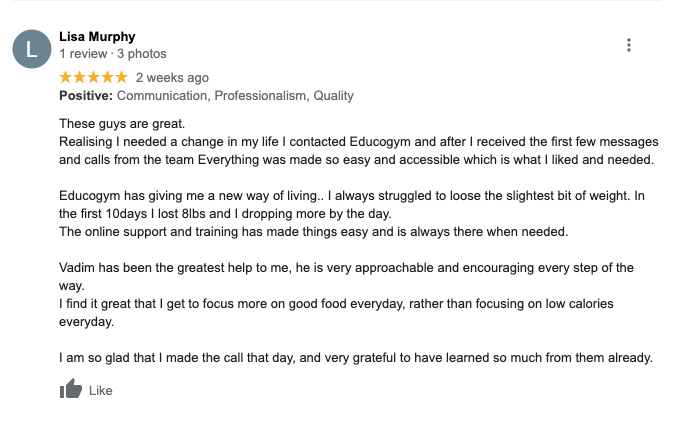Click the line starting 'Educogym has giving me'
The width and height of the screenshot is (679, 424).
coord(352,196)
